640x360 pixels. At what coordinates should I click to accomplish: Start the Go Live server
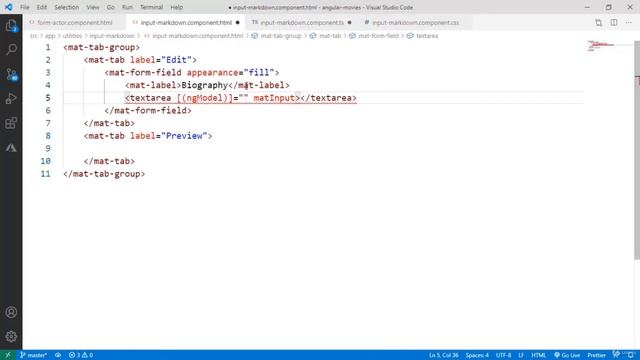[x=567, y=355]
